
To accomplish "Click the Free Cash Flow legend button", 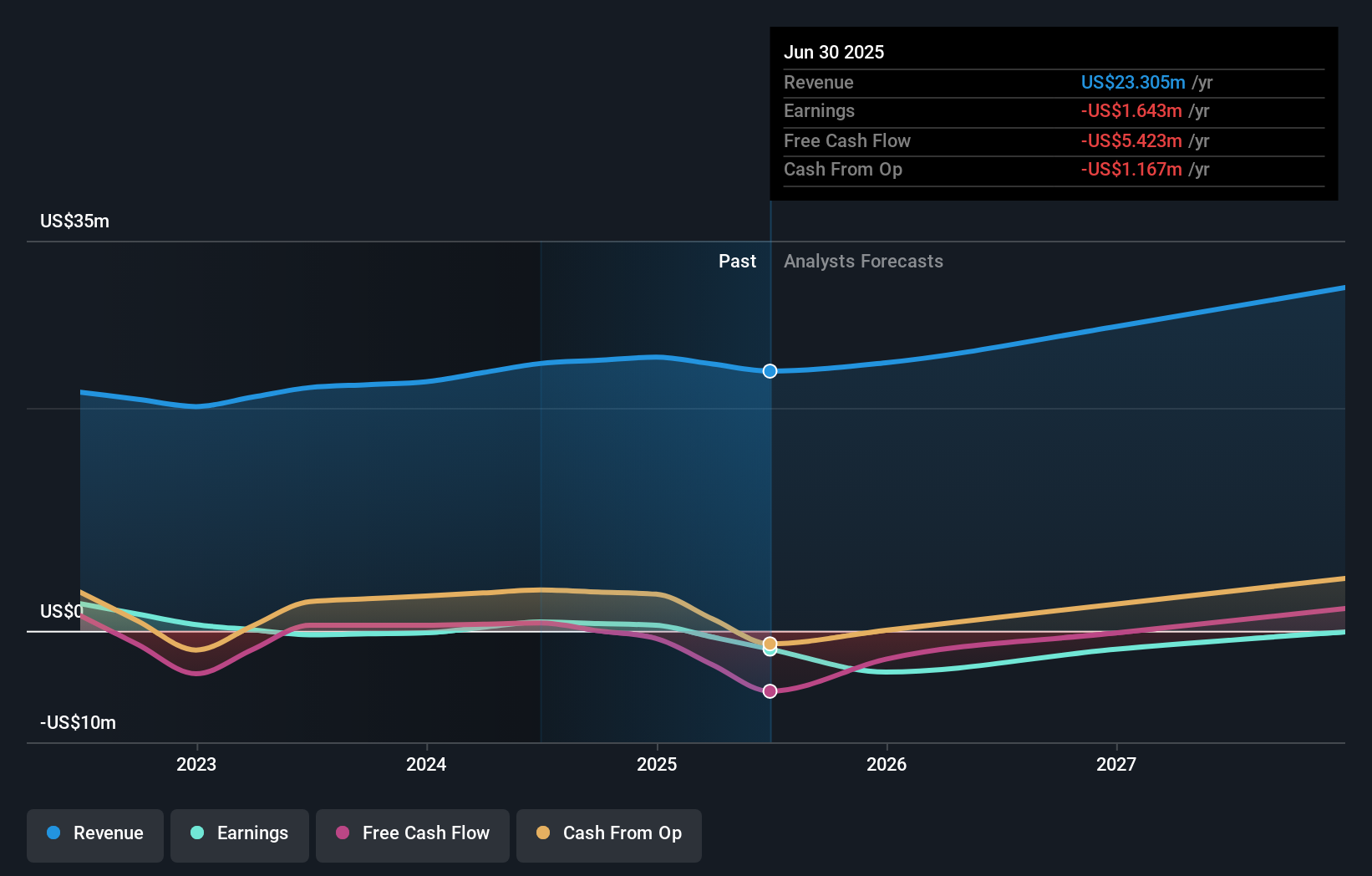I will (412, 833).
